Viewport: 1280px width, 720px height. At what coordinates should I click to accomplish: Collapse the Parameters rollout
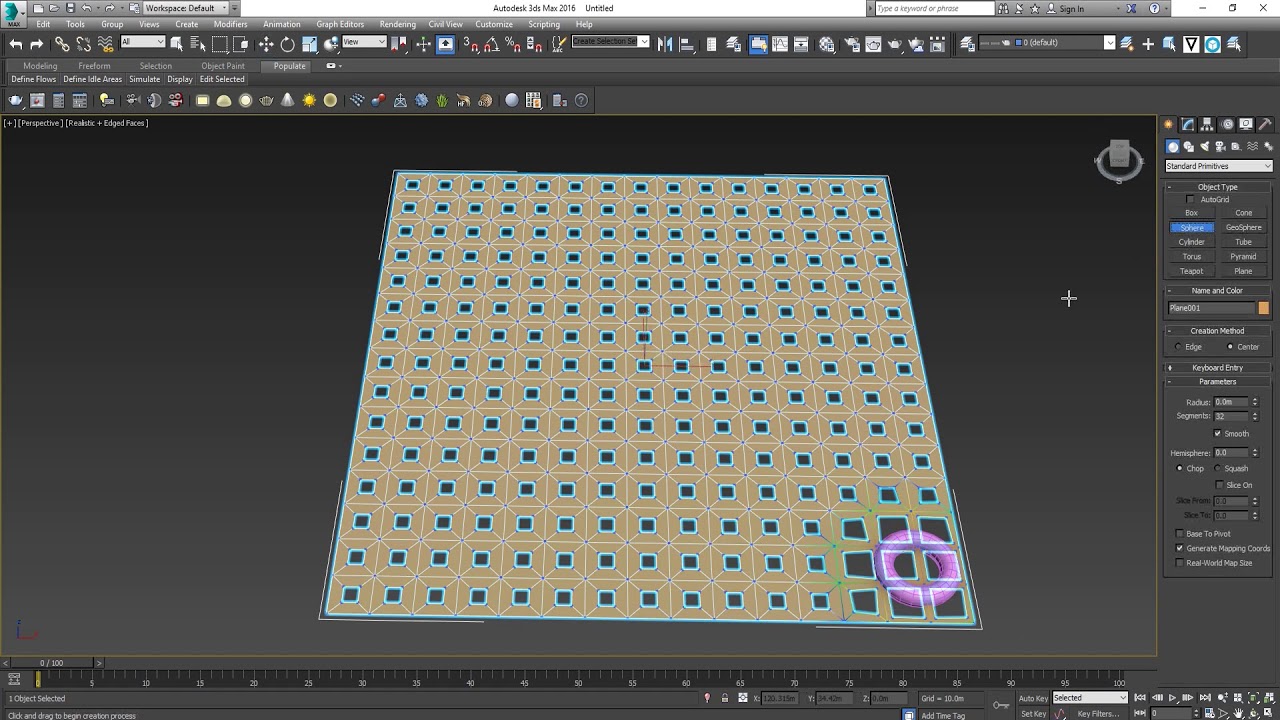point(1218,382)
